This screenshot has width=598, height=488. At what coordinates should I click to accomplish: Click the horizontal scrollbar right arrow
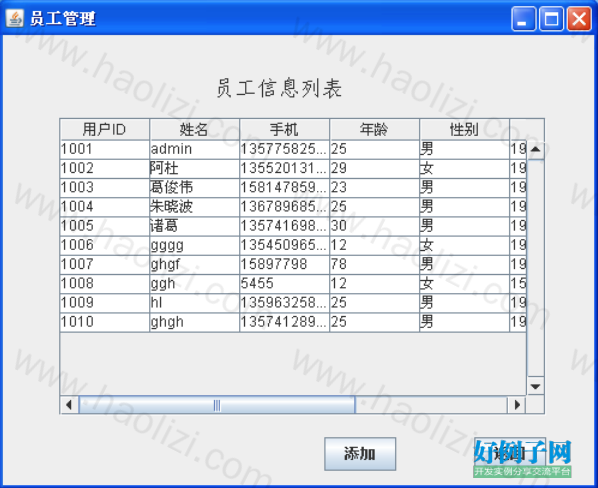coord(517,405)
